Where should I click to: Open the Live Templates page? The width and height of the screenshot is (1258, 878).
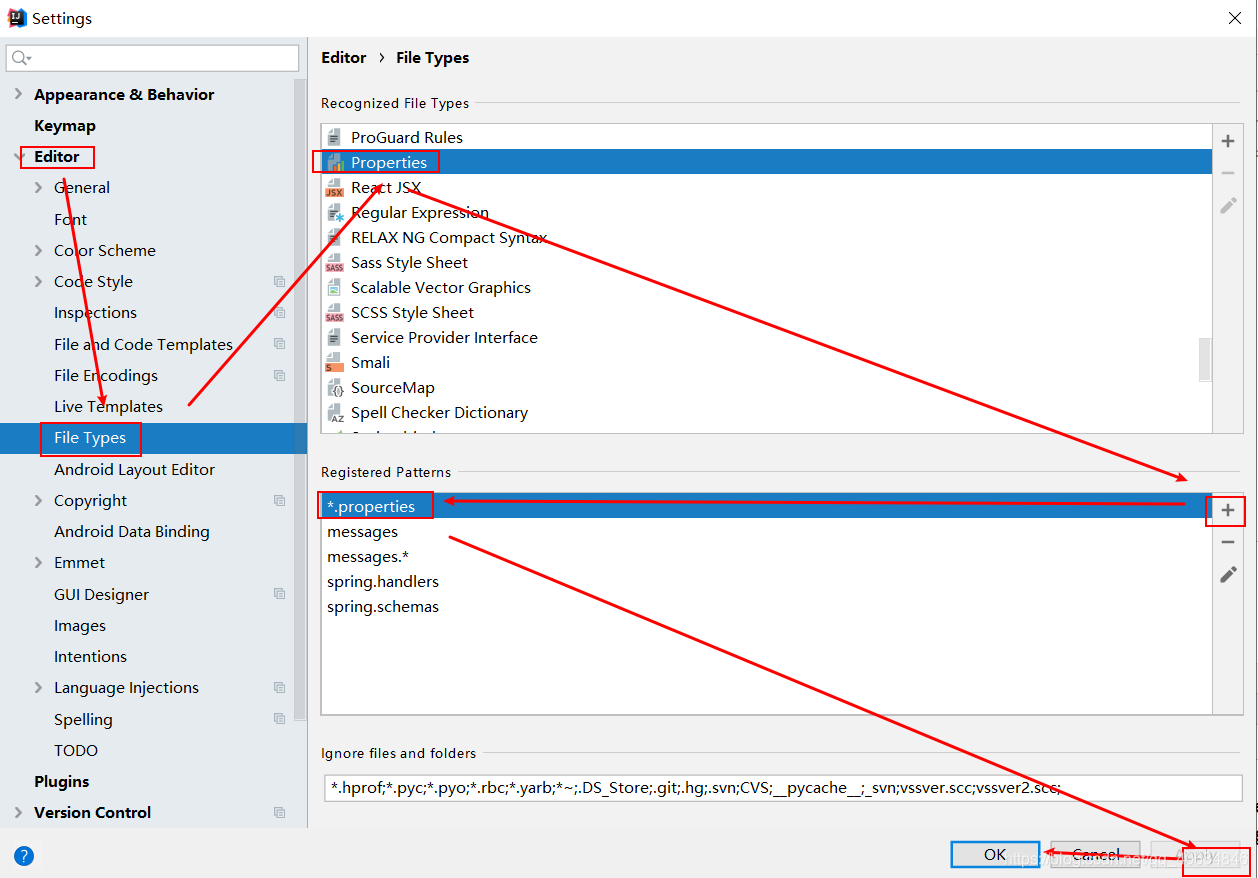[108, 407]
